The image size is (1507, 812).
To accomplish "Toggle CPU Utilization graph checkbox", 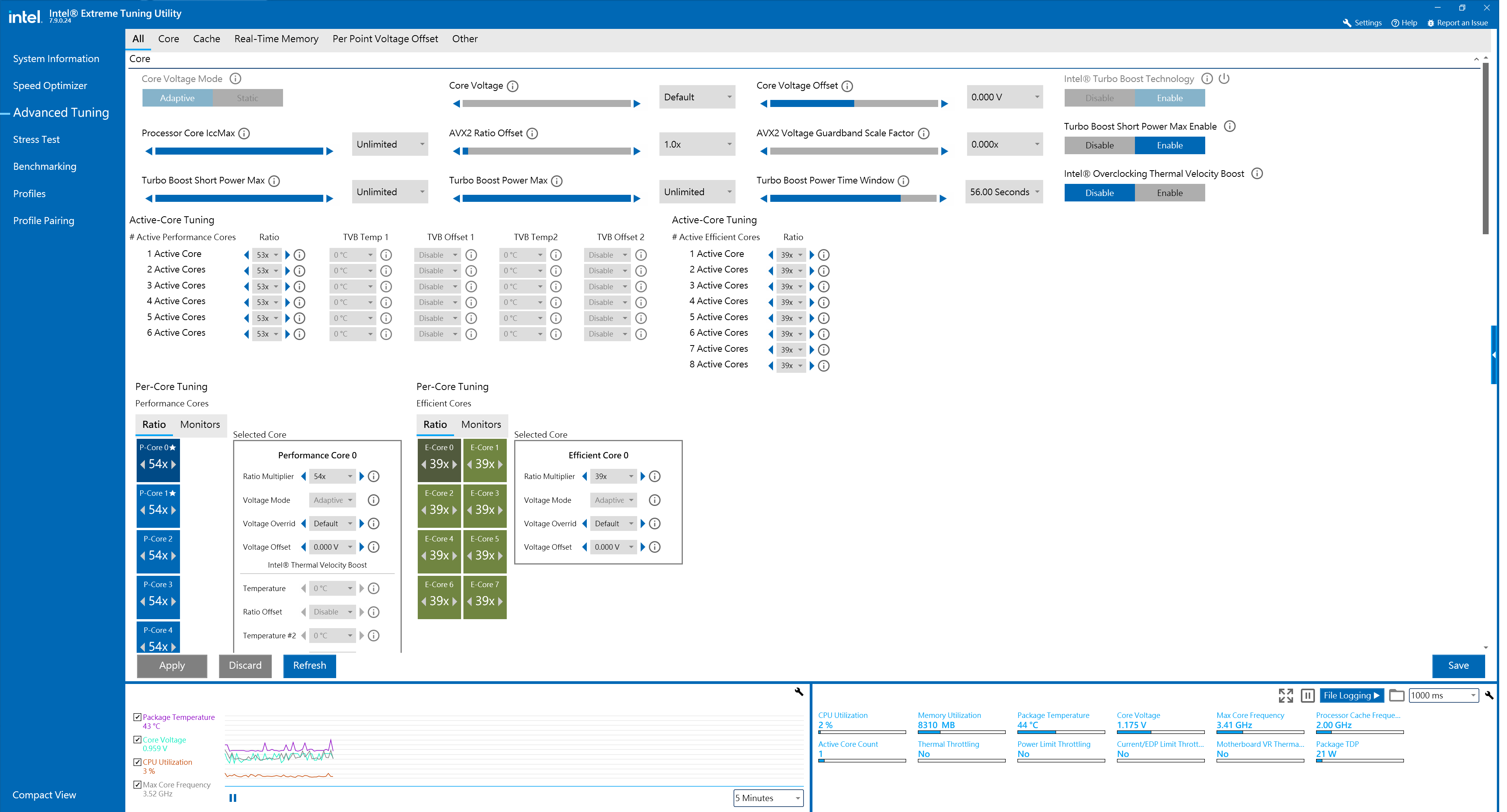I will click(137, 762).
